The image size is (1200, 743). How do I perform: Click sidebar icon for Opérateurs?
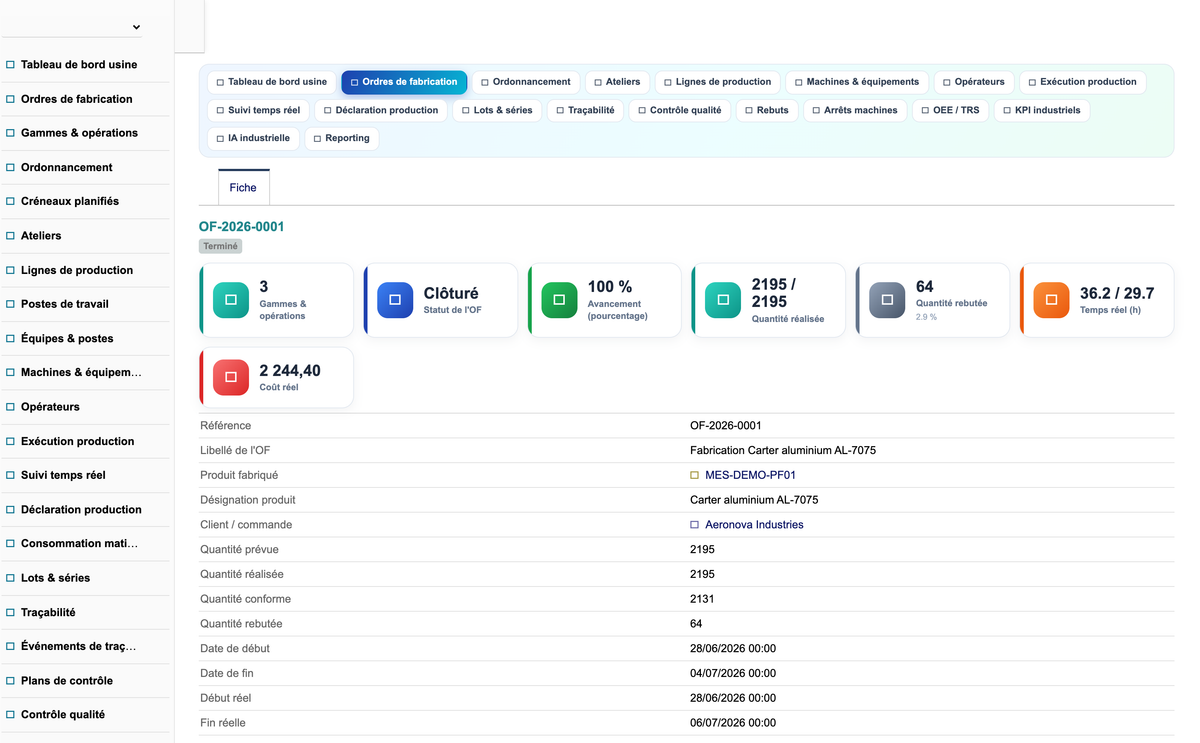tap(10, 407)
